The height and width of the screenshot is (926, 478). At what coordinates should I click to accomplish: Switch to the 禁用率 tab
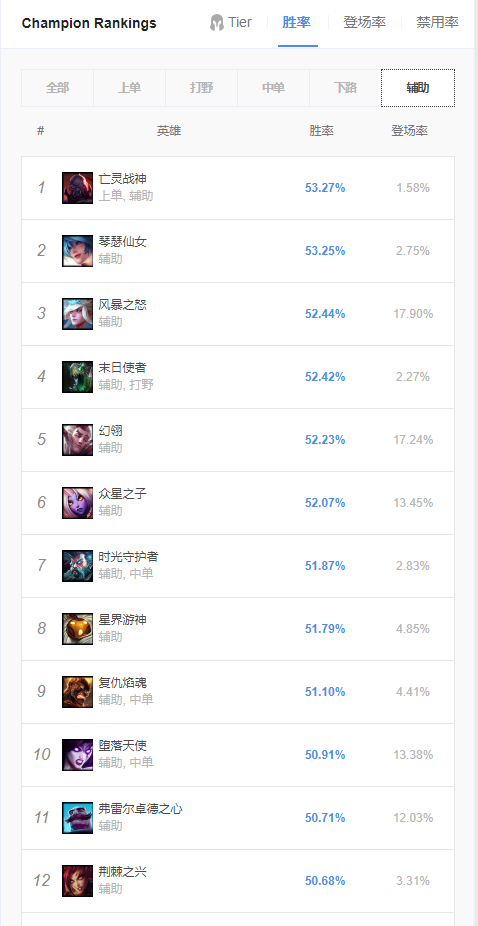click(437, 23)
